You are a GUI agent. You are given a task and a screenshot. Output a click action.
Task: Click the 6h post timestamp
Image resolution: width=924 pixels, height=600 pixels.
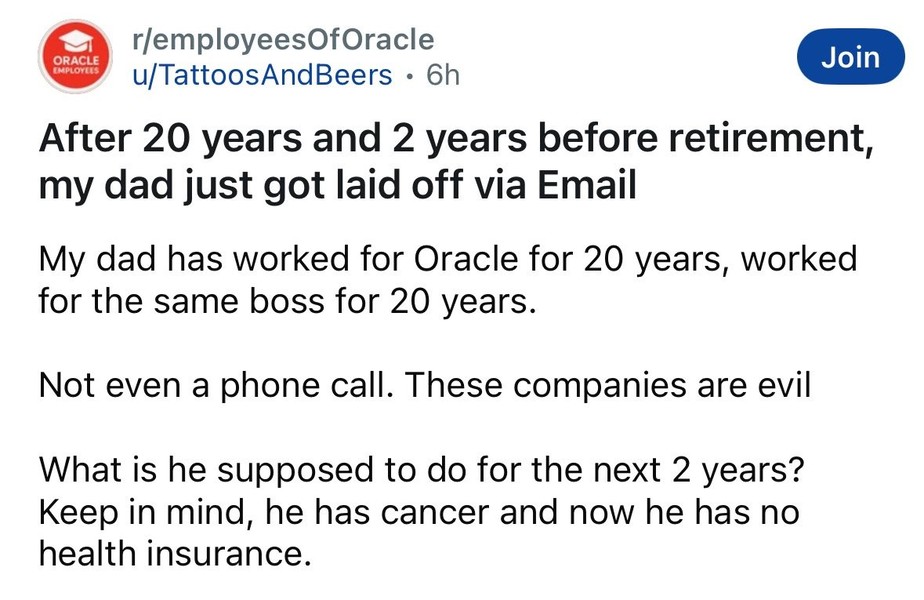click(442, 75)
